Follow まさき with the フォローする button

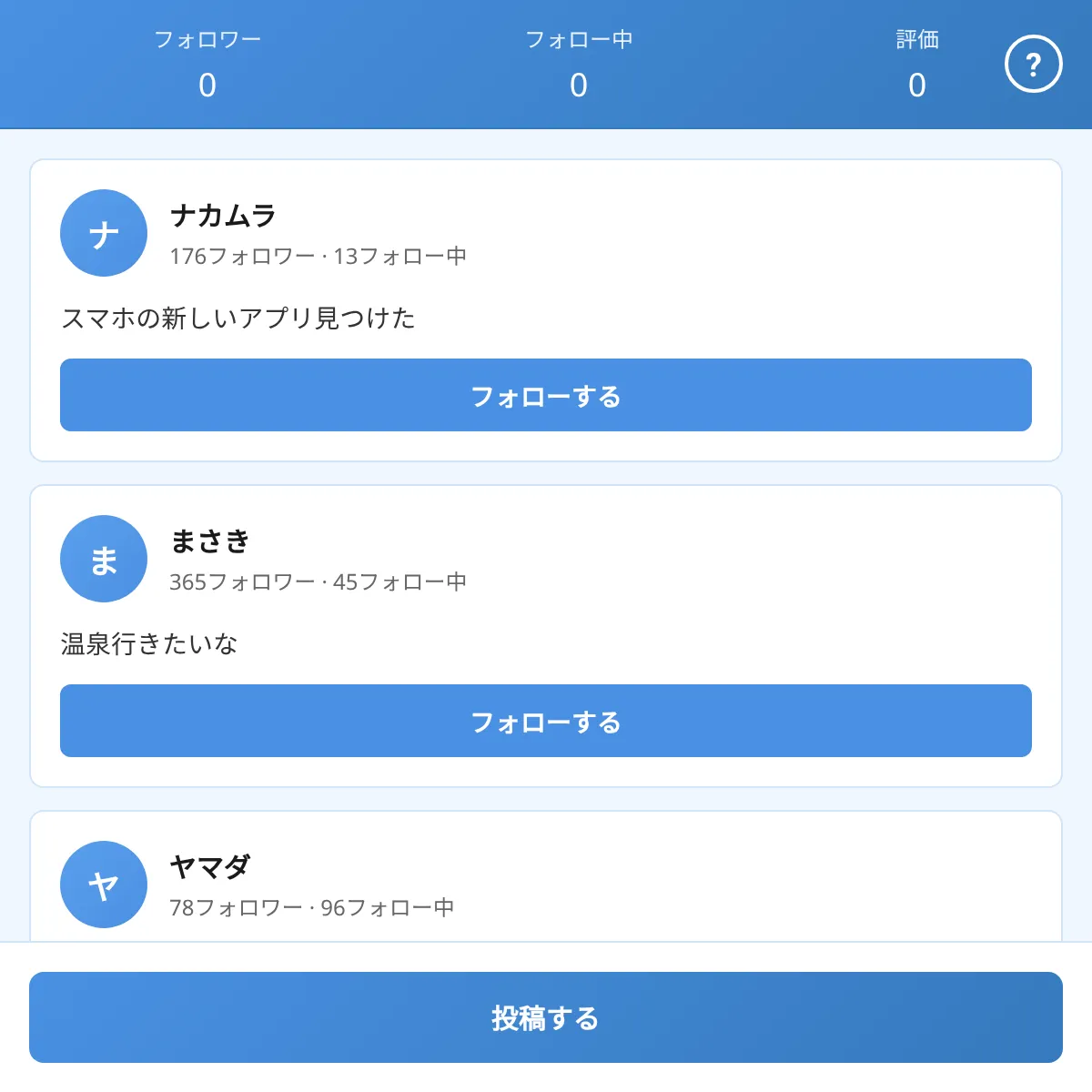(546, 721)
